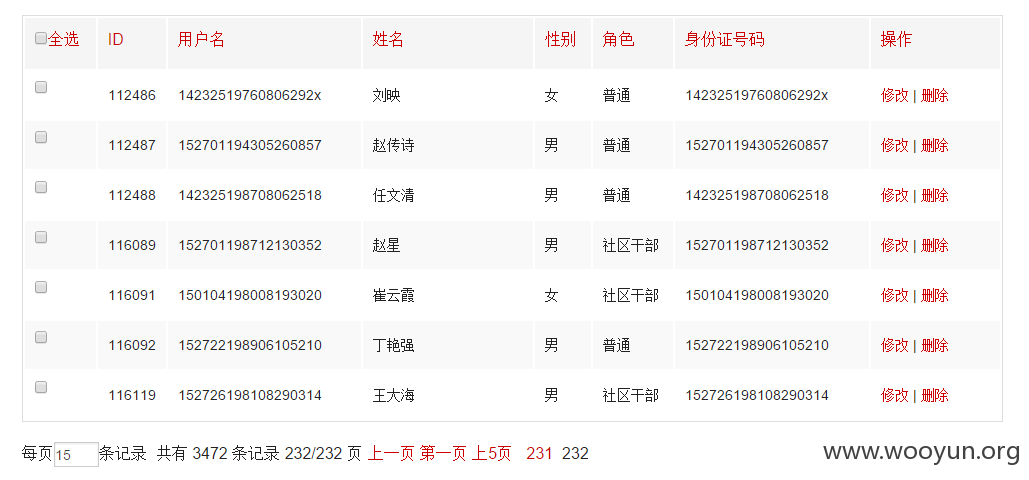Go to the previous page 上一页
This screenshot has width=1029, height=480.
[x=390, y=453]
